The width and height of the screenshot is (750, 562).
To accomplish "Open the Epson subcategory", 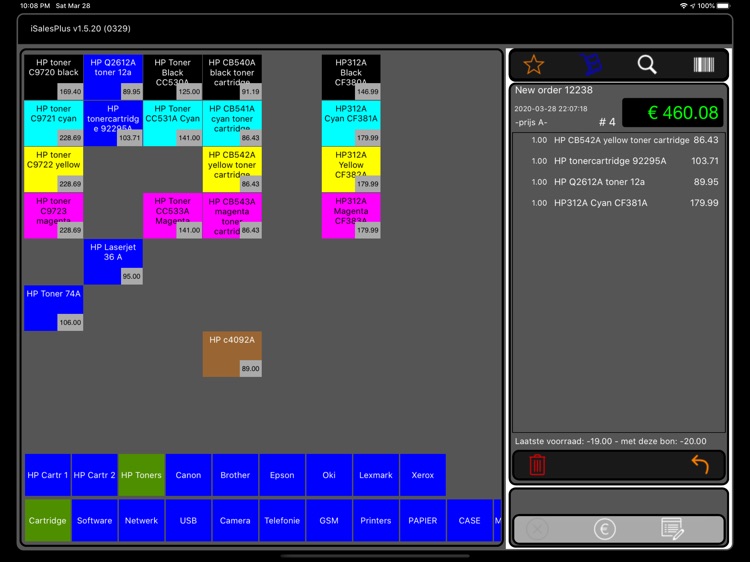I will point(282,475).
